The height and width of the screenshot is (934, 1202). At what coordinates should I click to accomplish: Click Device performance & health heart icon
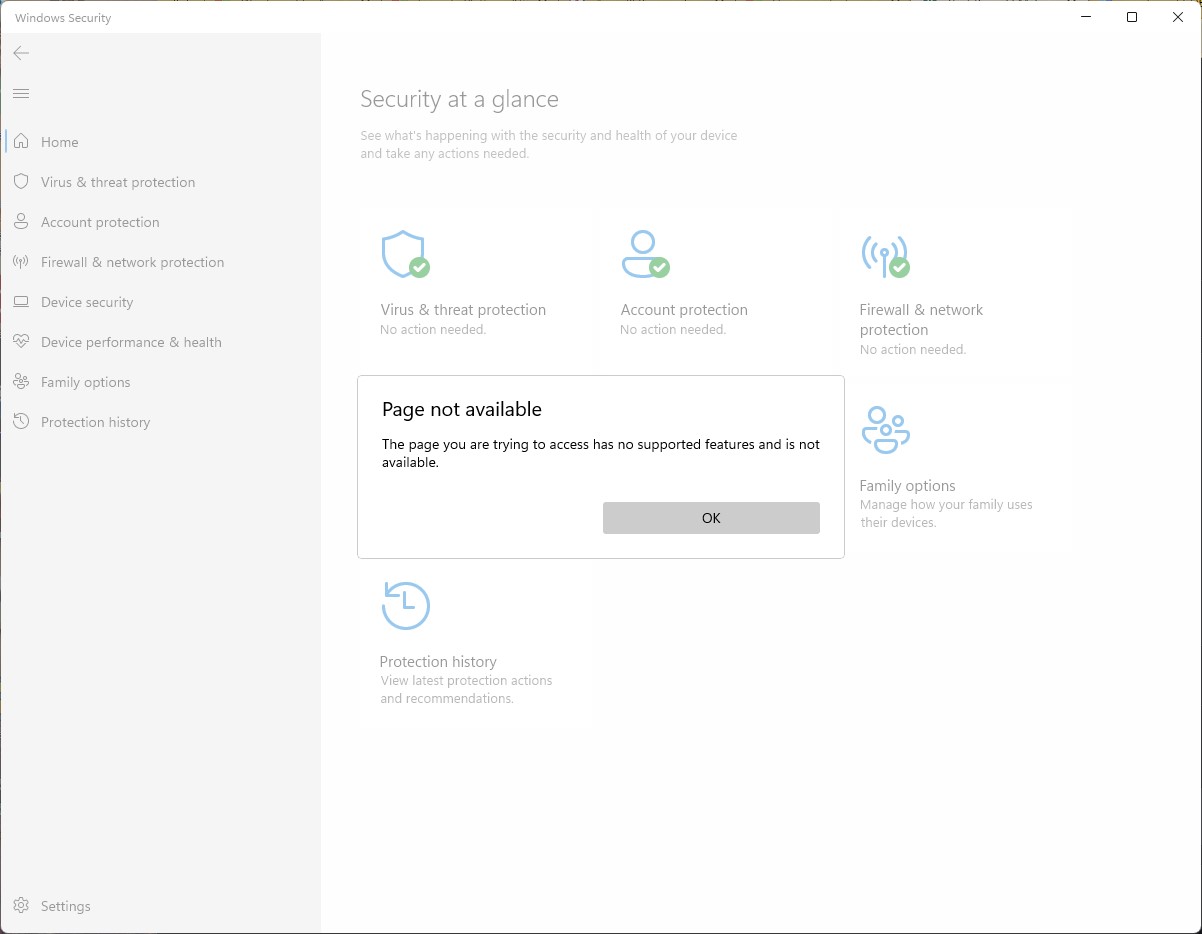tap(21, 342)
